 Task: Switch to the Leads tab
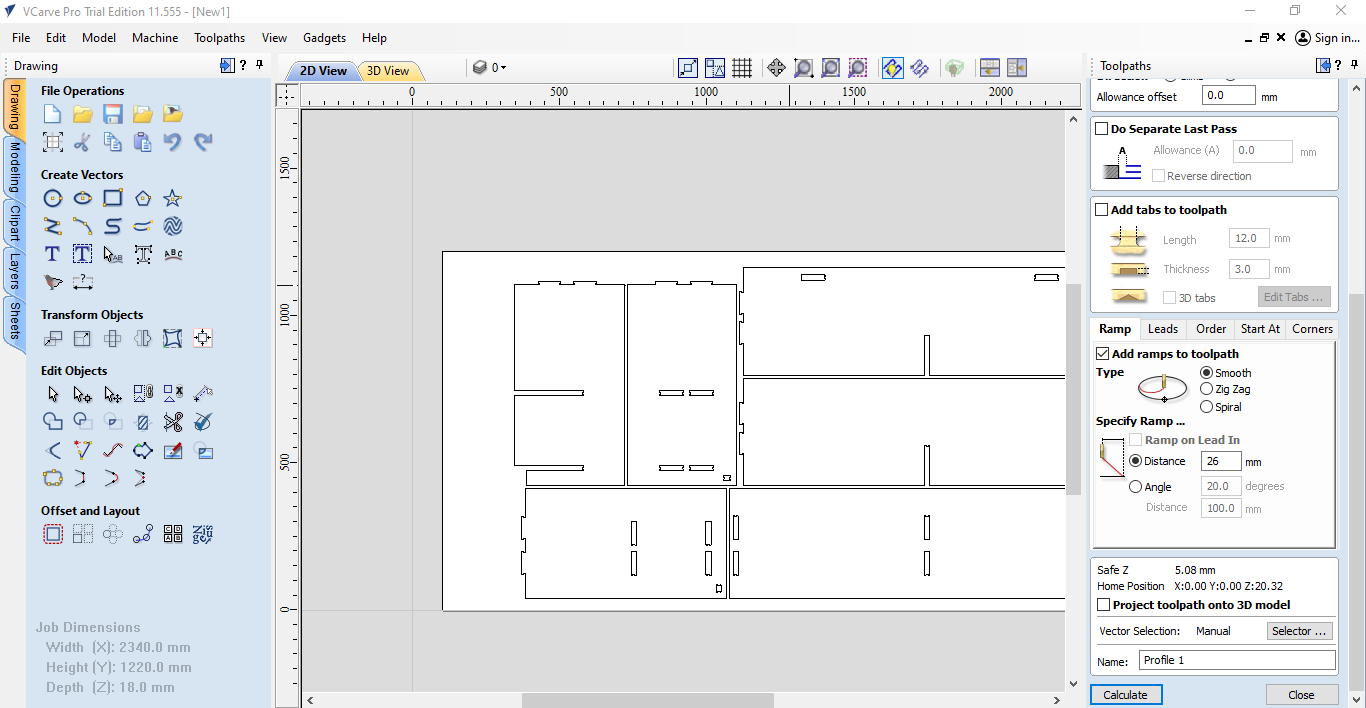(x=1162, y=329)
